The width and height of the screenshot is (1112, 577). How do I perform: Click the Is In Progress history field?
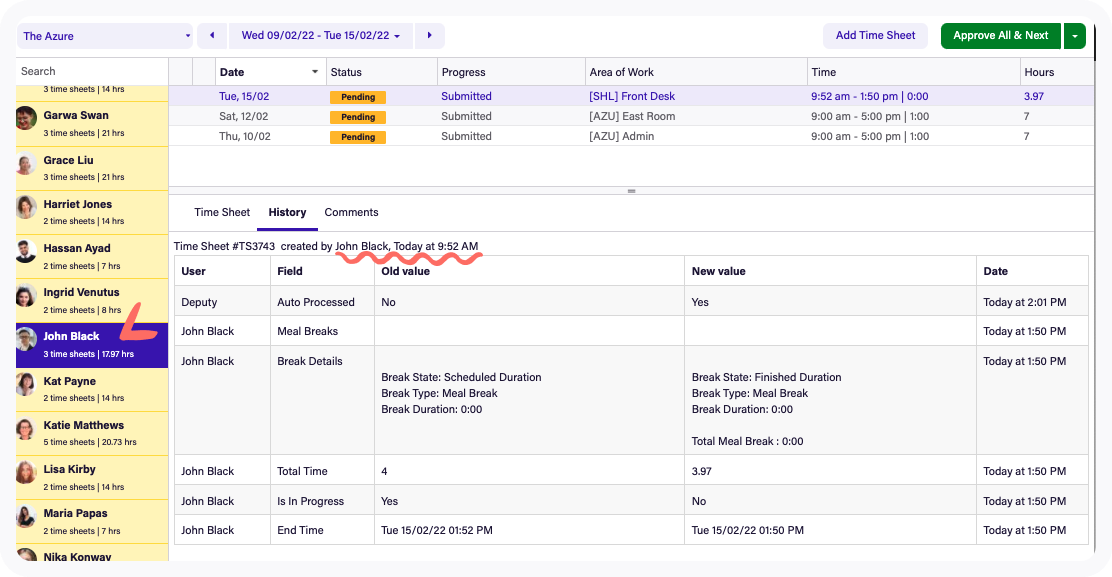coord(311,501)
